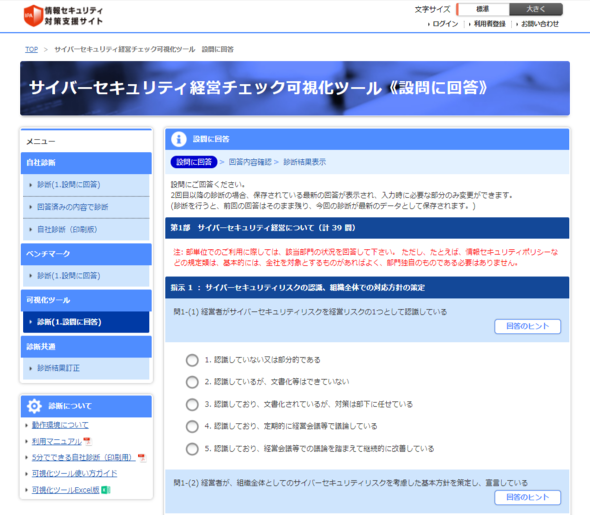Click the gear icon next to 診断について
590x515 pixels.
[x=34, y=406]
